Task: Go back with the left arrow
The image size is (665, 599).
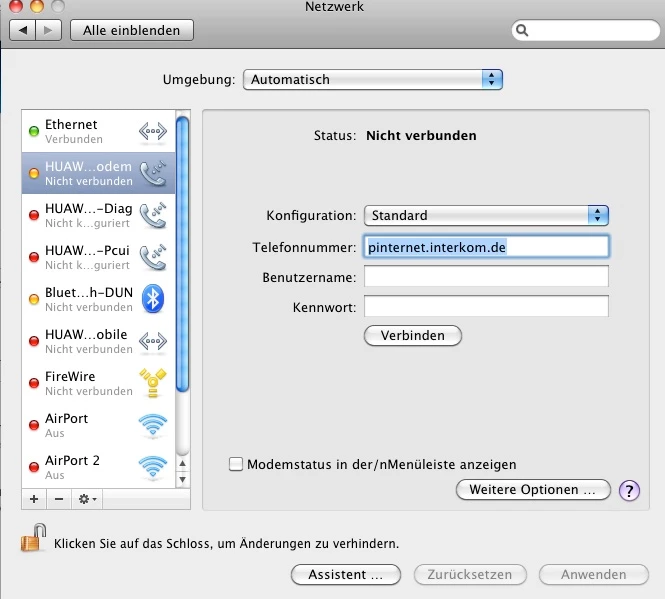Action: point(22,30)
